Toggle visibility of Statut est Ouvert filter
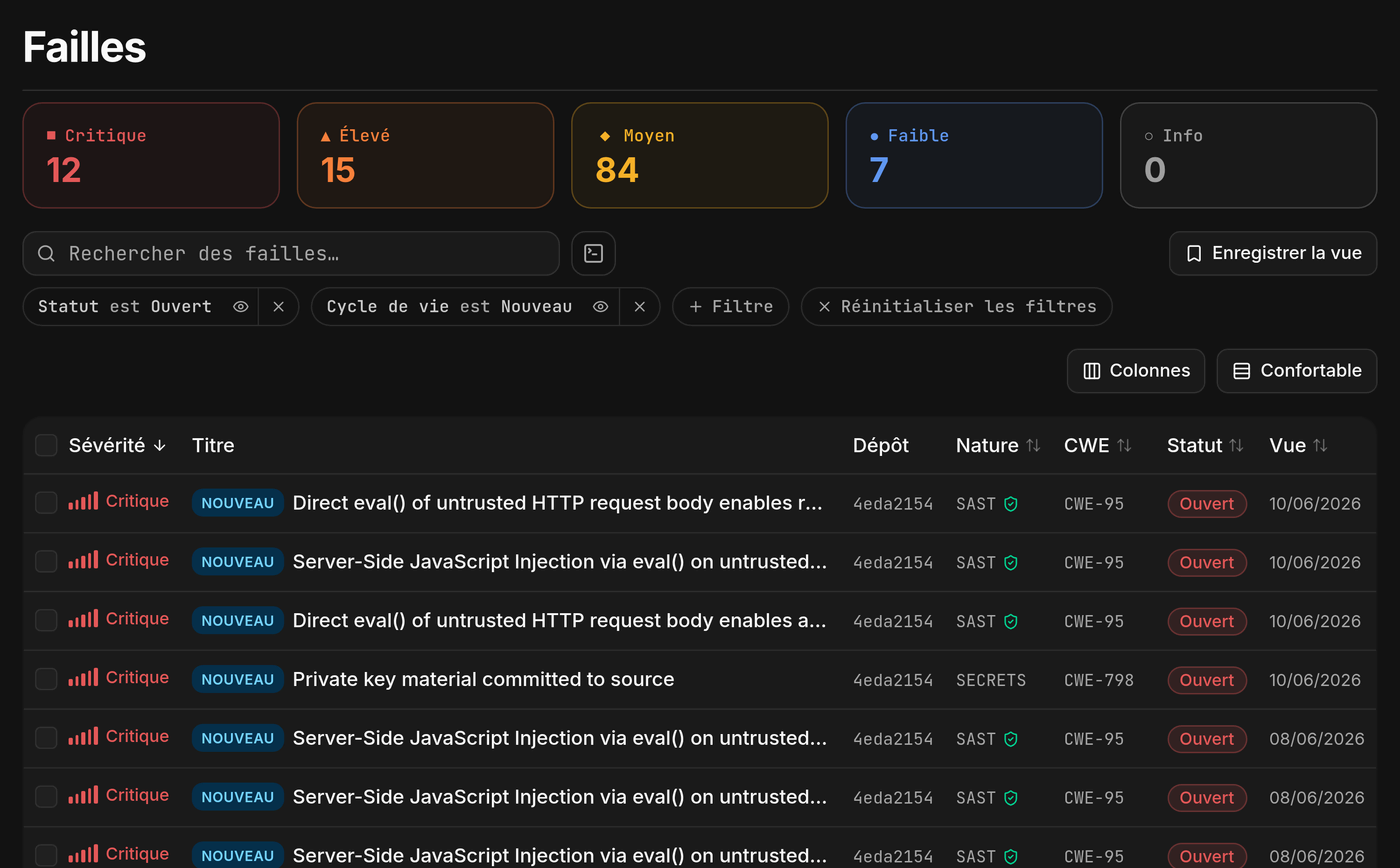 tap(241, 307)
